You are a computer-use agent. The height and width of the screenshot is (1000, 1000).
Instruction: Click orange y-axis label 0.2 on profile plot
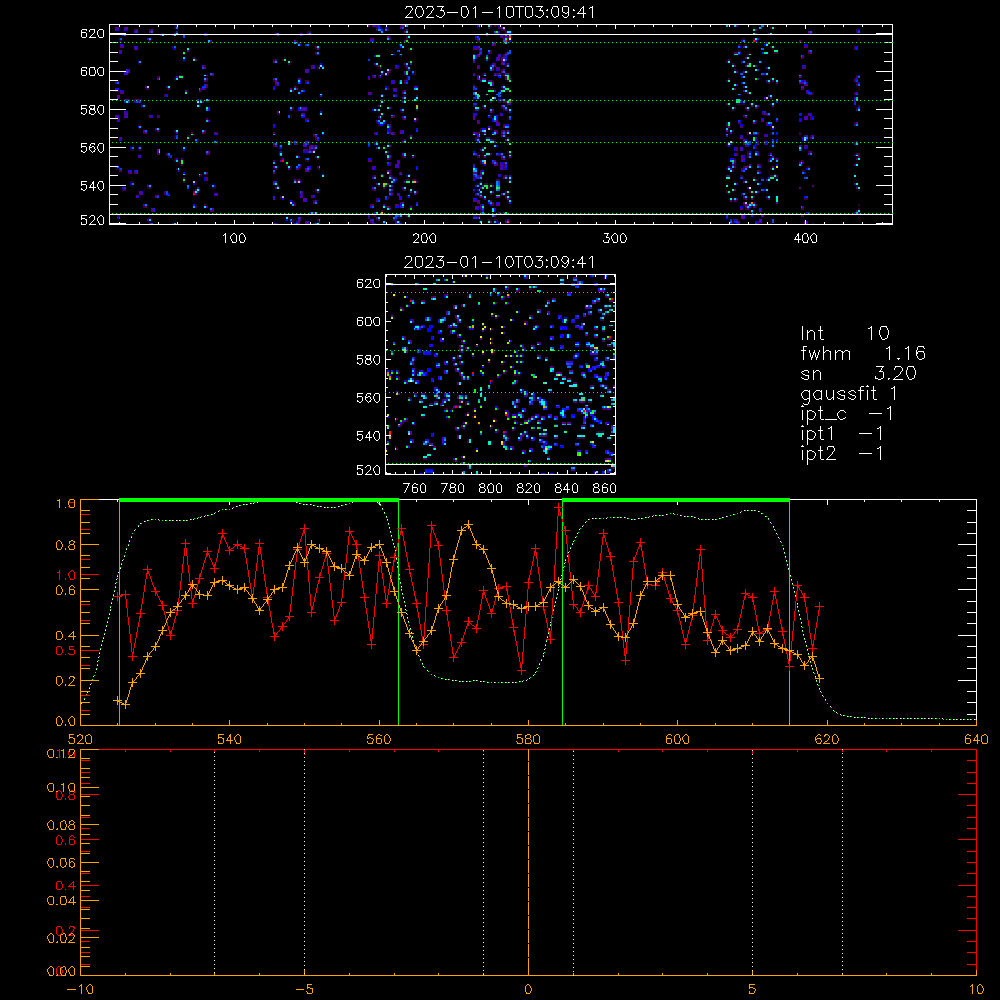point(66,681)
